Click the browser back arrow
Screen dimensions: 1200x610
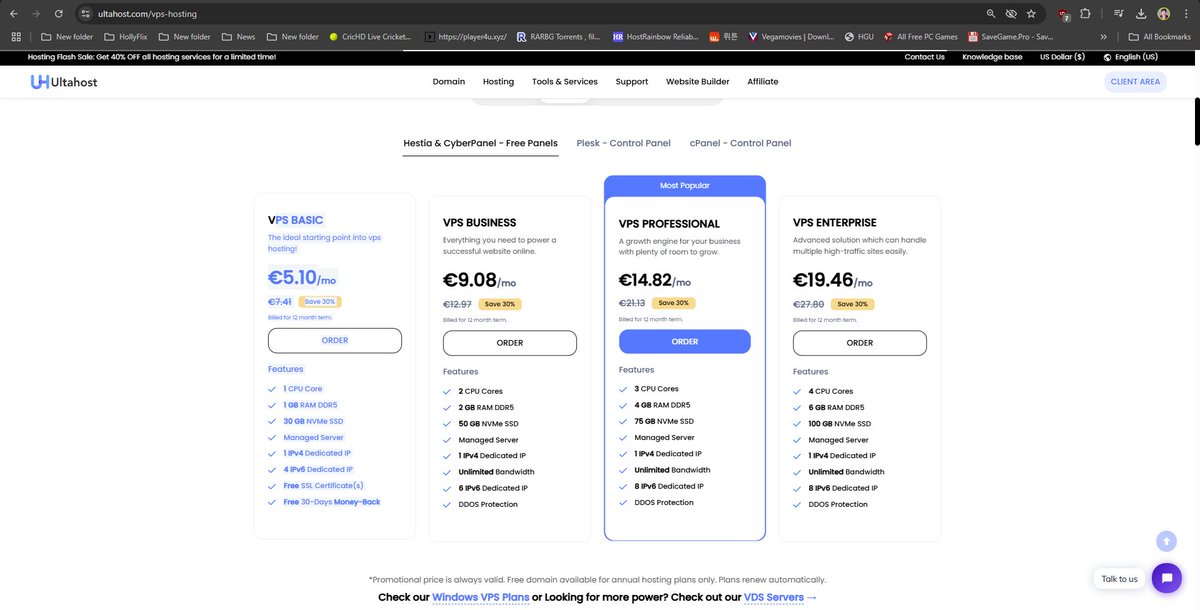pyautogui.click(x=13, y=14)
